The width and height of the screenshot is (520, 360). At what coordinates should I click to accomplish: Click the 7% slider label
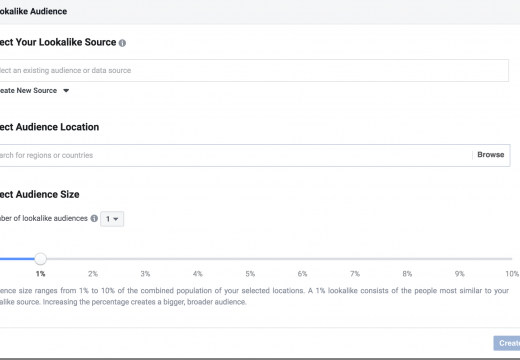click(355, 274)
